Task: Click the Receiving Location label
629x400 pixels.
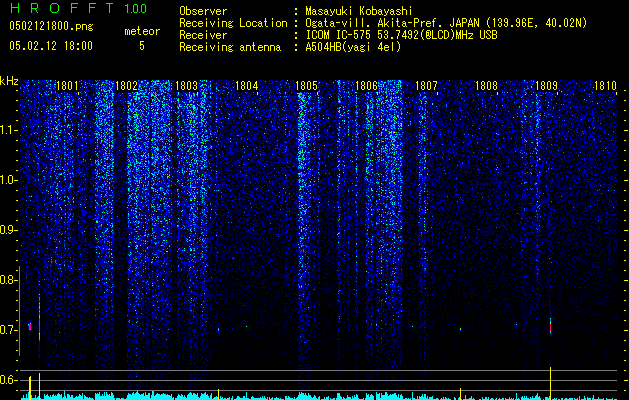Action: (x=233, y=23)
